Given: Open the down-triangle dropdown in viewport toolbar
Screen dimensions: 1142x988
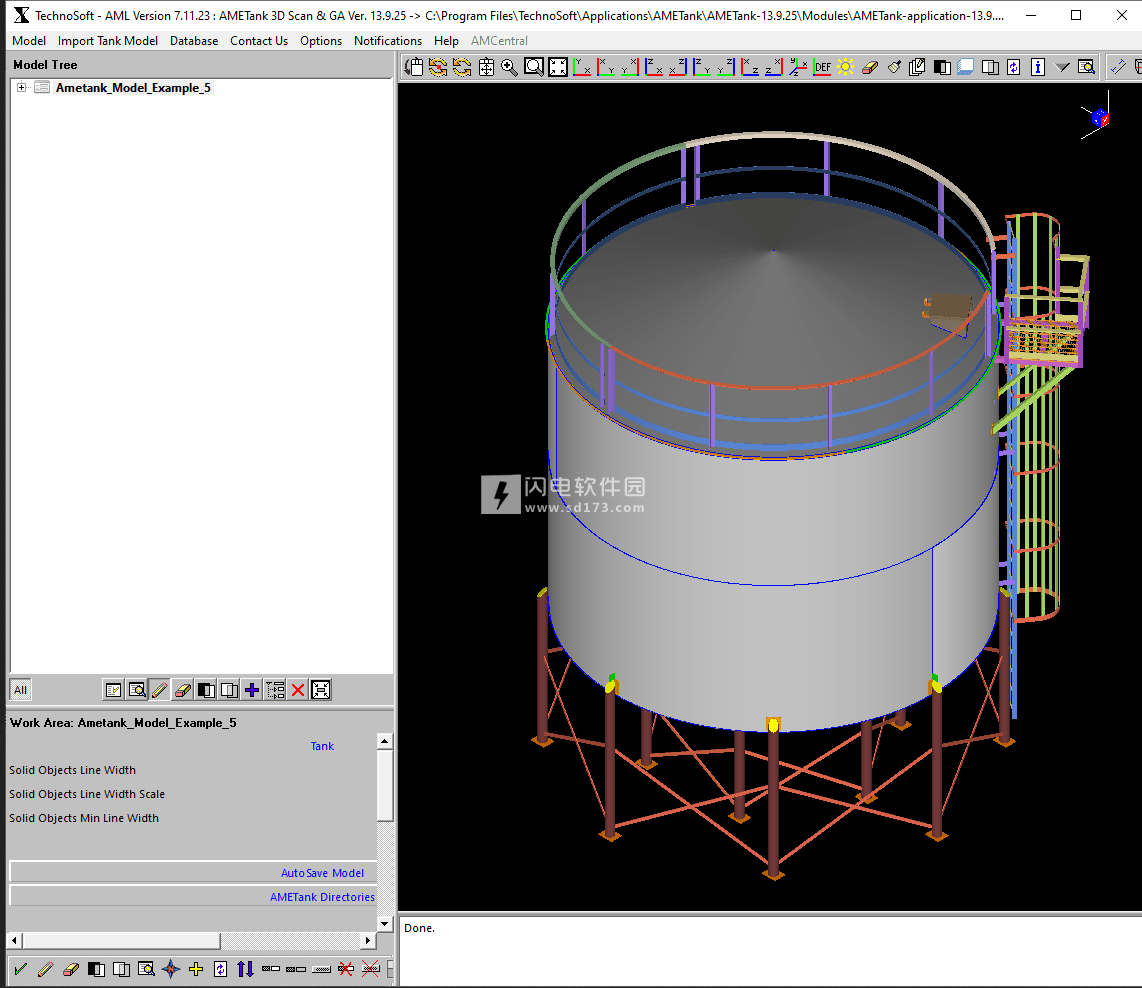Looking at the screenshot, I should [1062, 67].
